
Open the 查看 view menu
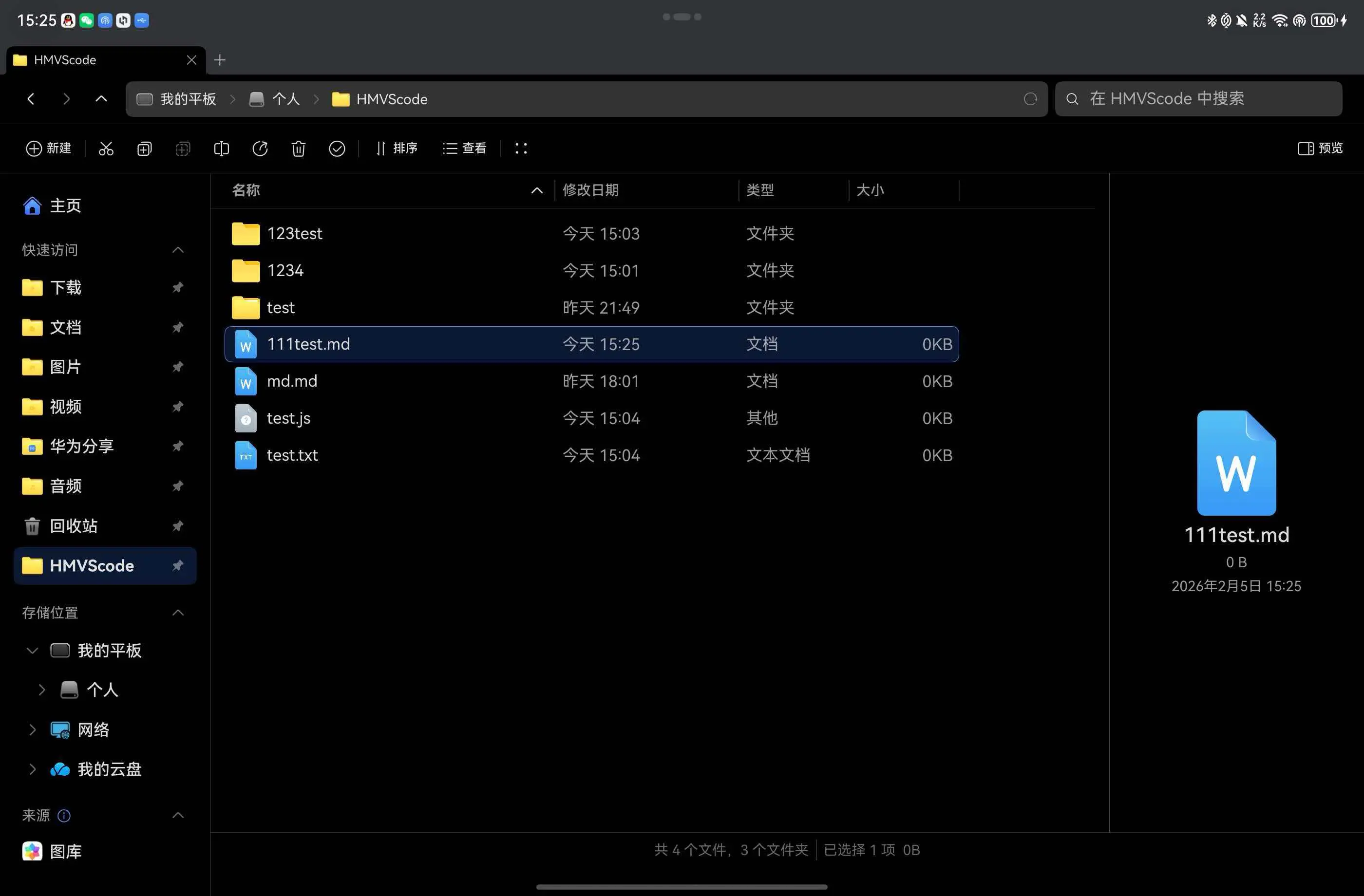(x=465, y=149)
